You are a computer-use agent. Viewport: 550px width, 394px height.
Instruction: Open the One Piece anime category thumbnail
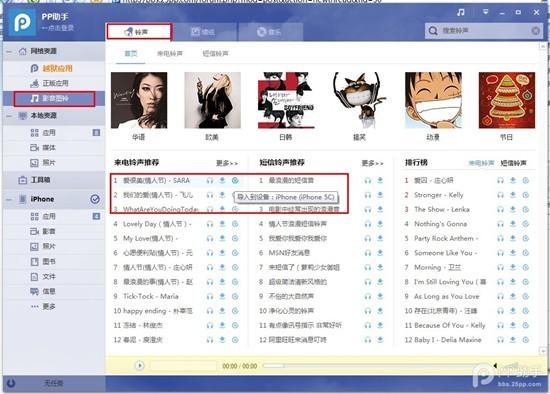point(433,100)
